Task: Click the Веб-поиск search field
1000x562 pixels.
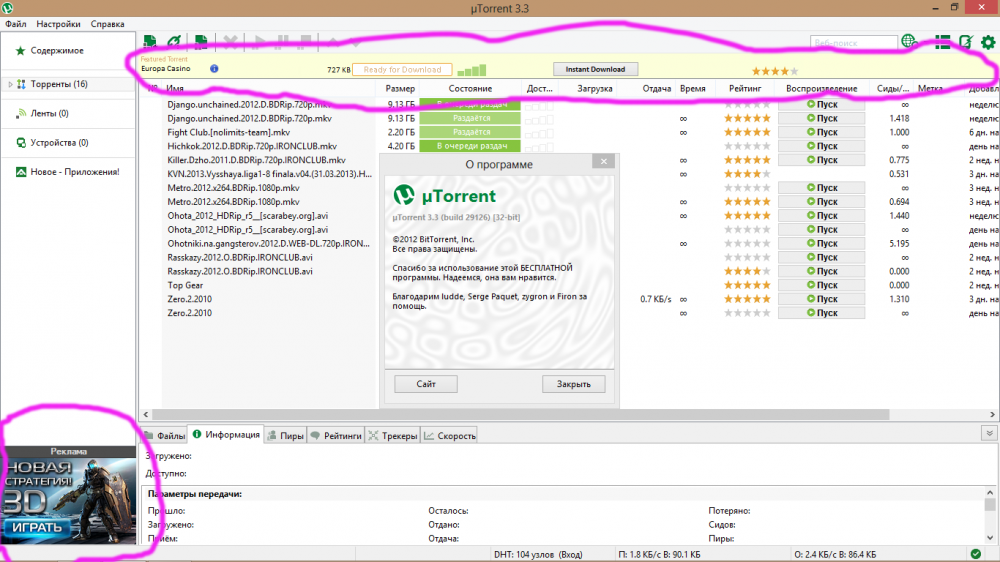Action: click(853, 43)
